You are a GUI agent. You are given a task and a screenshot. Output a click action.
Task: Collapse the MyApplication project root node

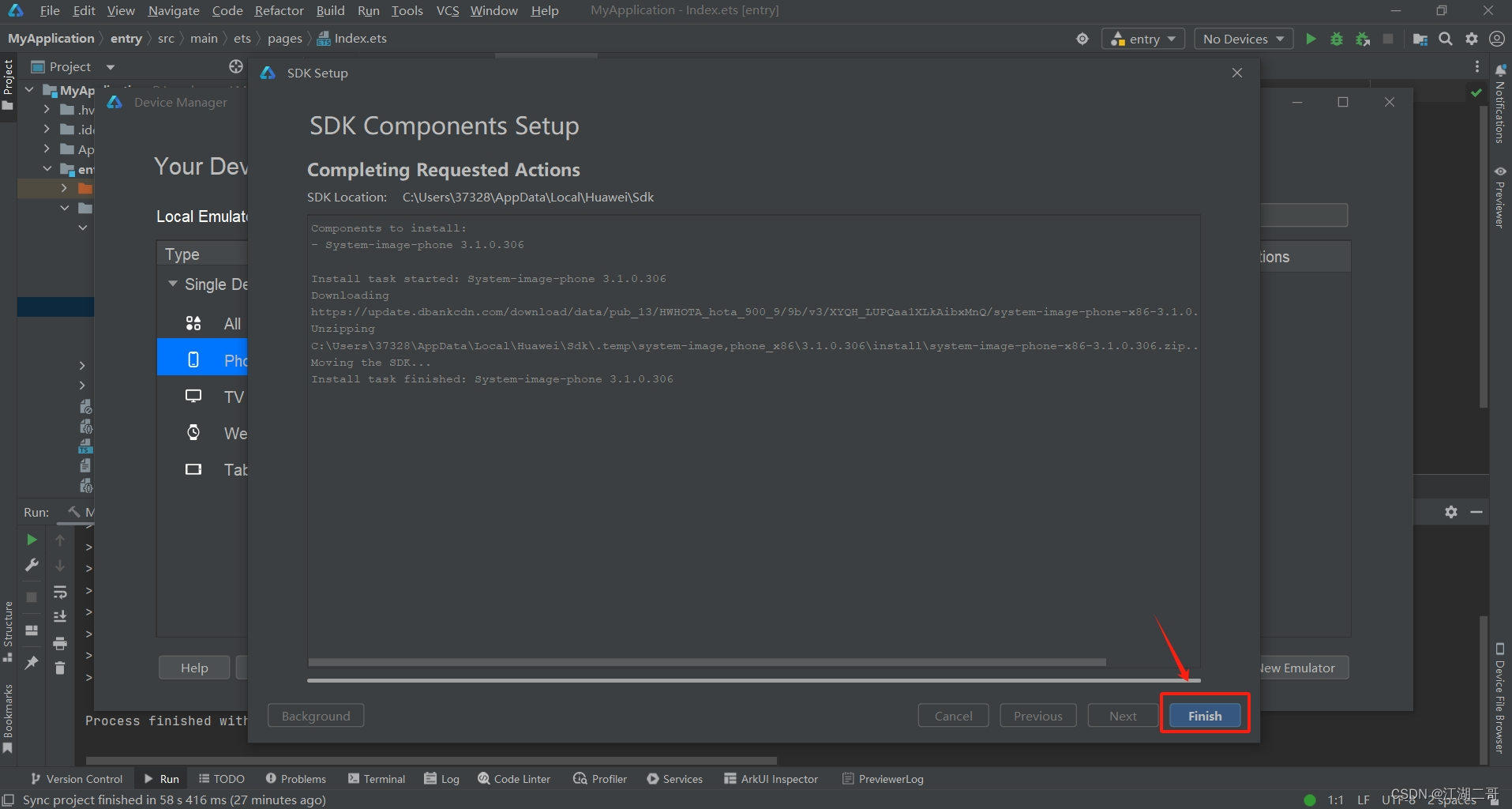(29, 90)
